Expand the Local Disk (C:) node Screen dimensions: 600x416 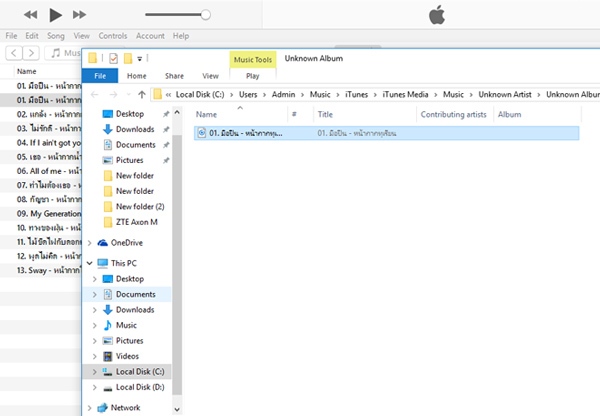(x=95, y=372)
